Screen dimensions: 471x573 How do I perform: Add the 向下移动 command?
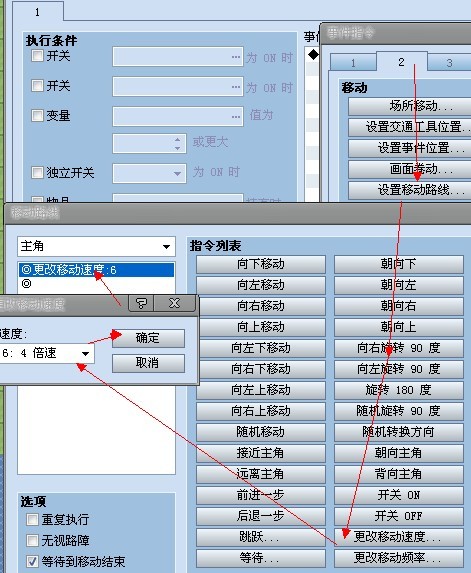point(261,264)
